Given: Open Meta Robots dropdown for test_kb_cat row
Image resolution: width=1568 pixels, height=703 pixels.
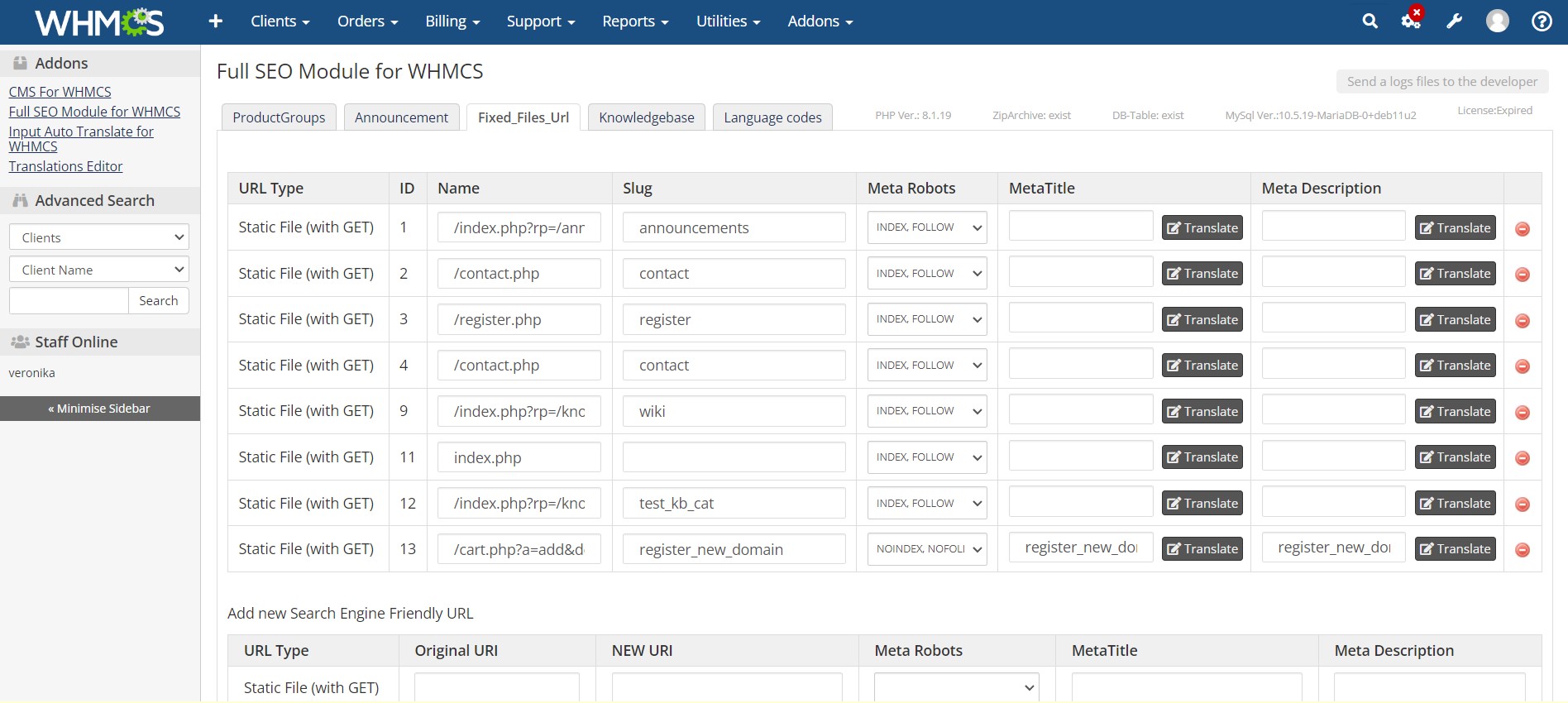Looking at the screenshot, I should pos(927,503).
